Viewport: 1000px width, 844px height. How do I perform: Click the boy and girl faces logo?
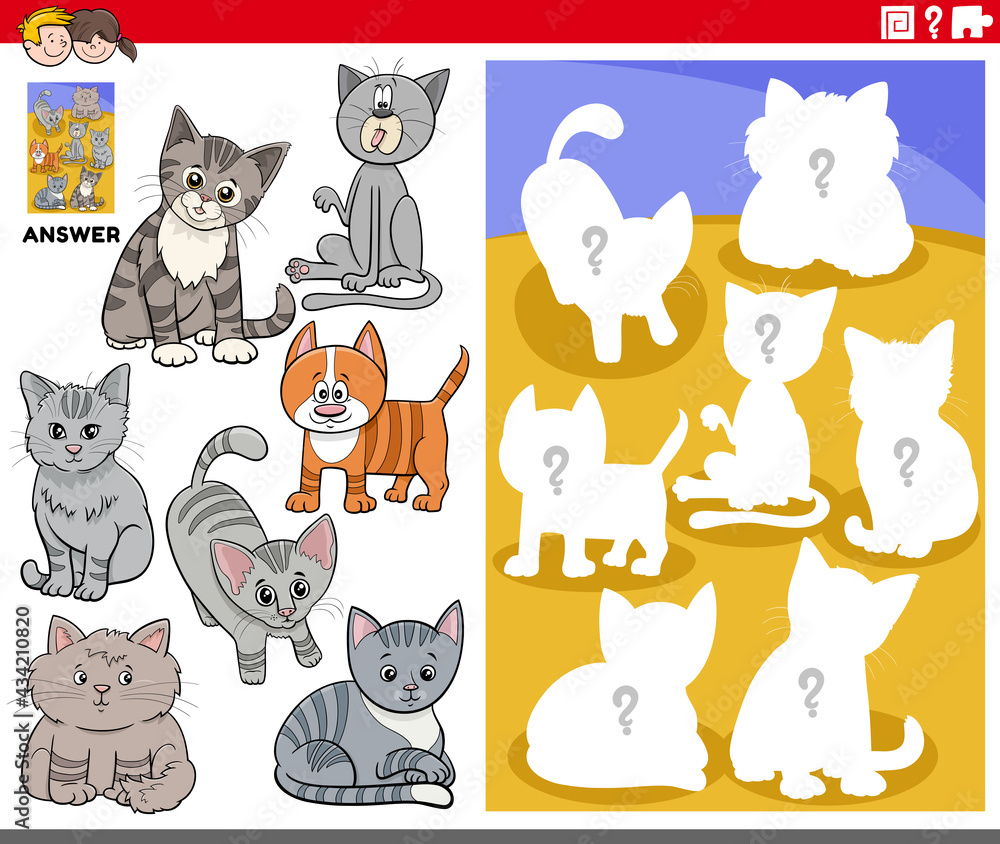point(77,35)
